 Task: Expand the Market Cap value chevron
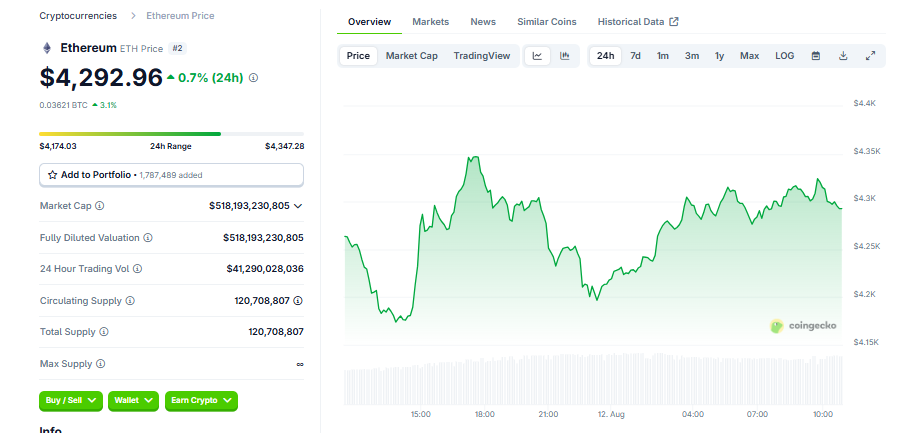click(298, 206)
